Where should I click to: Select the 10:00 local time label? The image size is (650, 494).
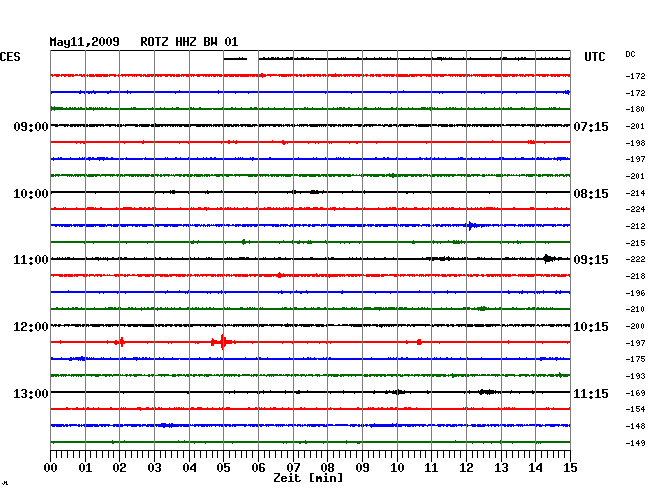point(31,194)
